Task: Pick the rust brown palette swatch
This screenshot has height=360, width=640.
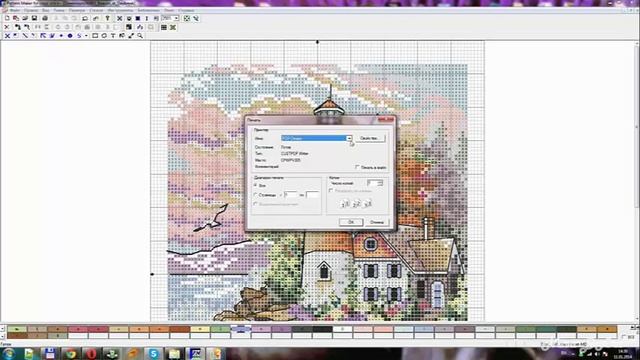Action: (180, 329)
